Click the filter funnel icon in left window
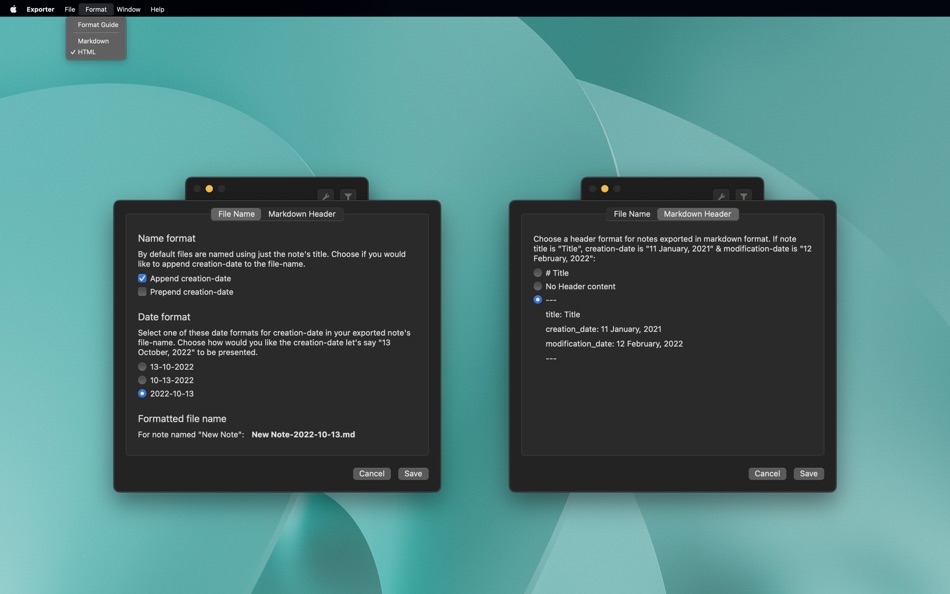The image size is (950, 594). point(348,196)
